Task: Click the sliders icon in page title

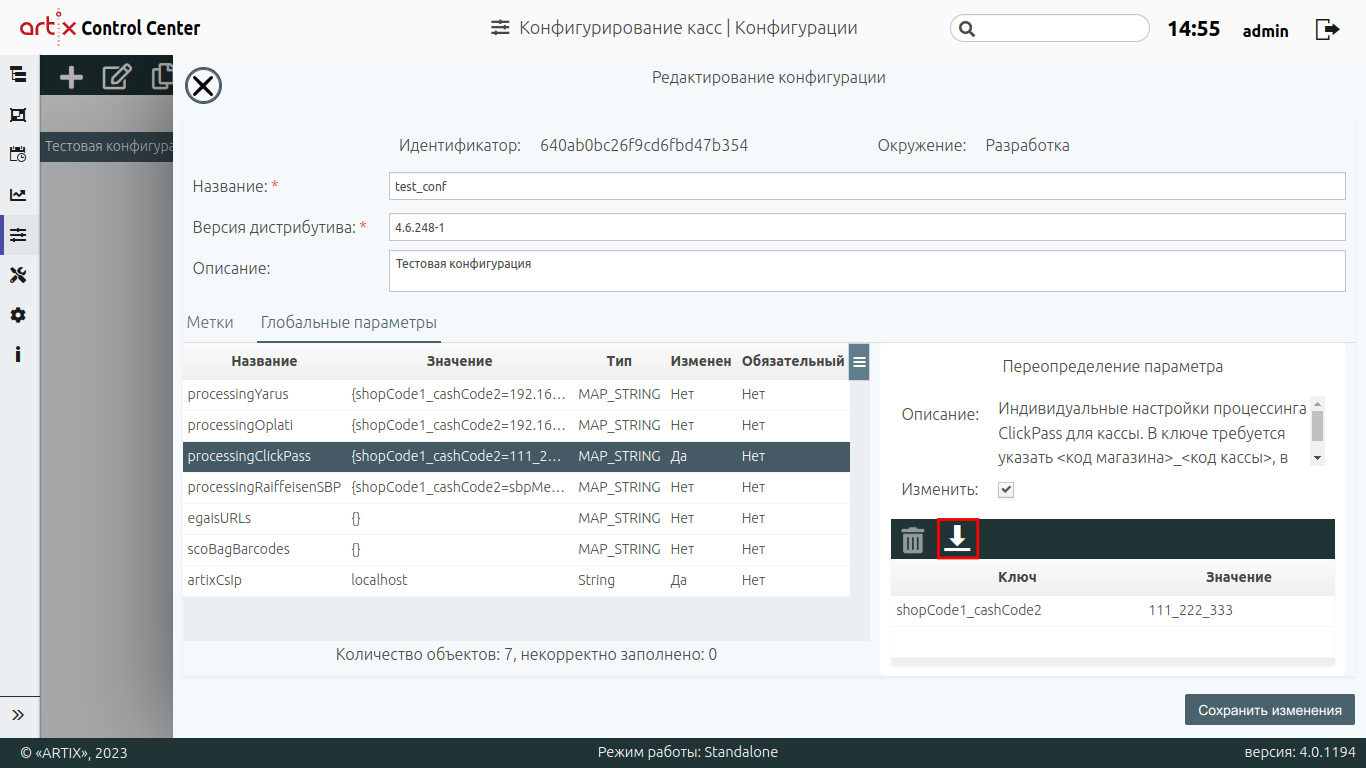Action: tap(500, 29)
